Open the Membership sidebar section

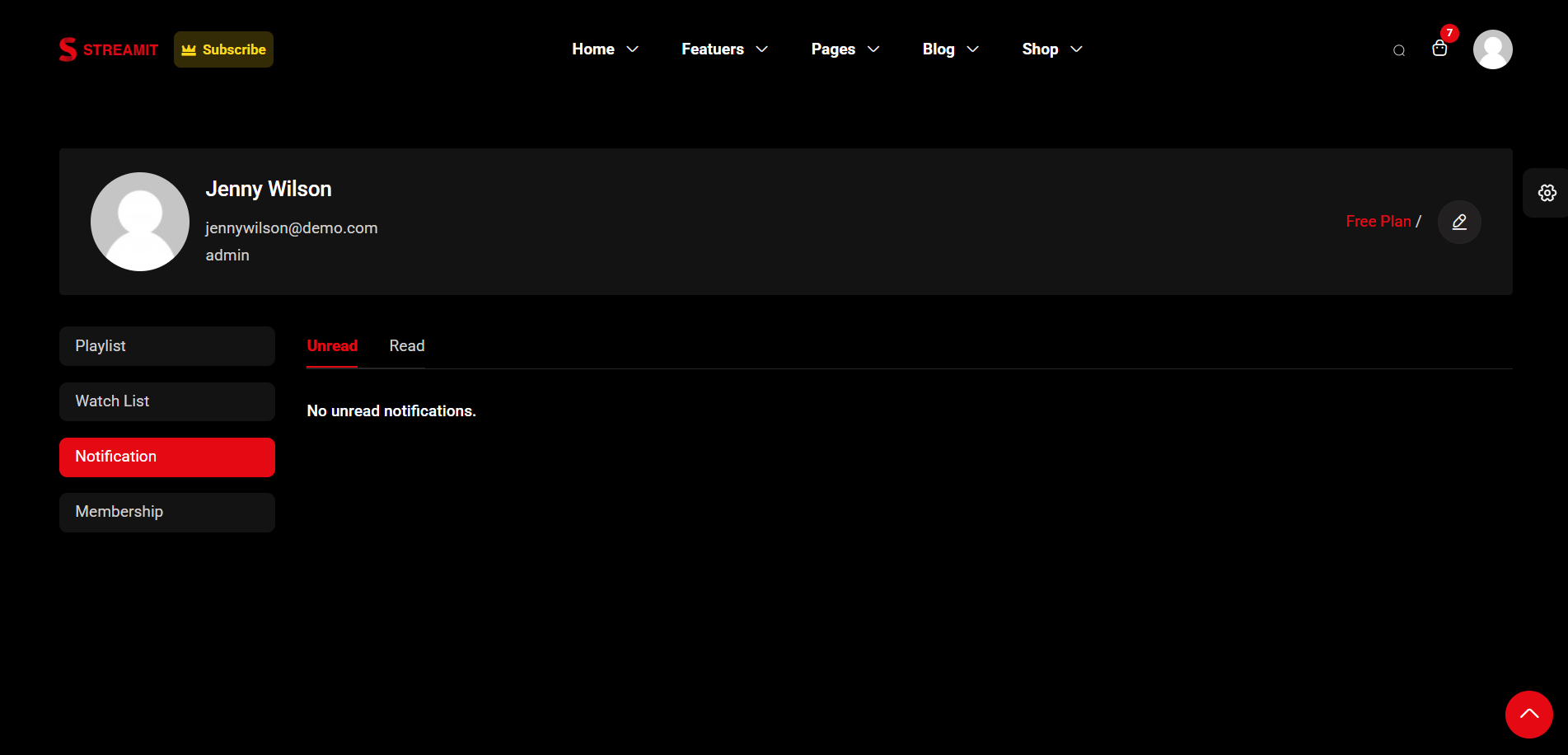point(167,513)
